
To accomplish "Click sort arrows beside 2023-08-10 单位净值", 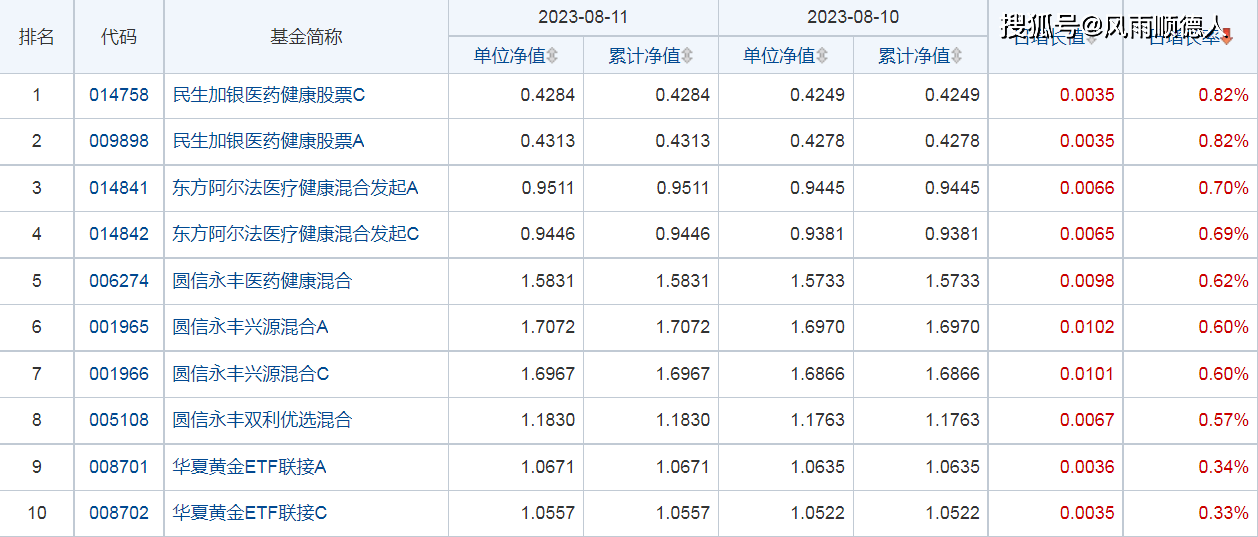I will (x=822, y=56).
